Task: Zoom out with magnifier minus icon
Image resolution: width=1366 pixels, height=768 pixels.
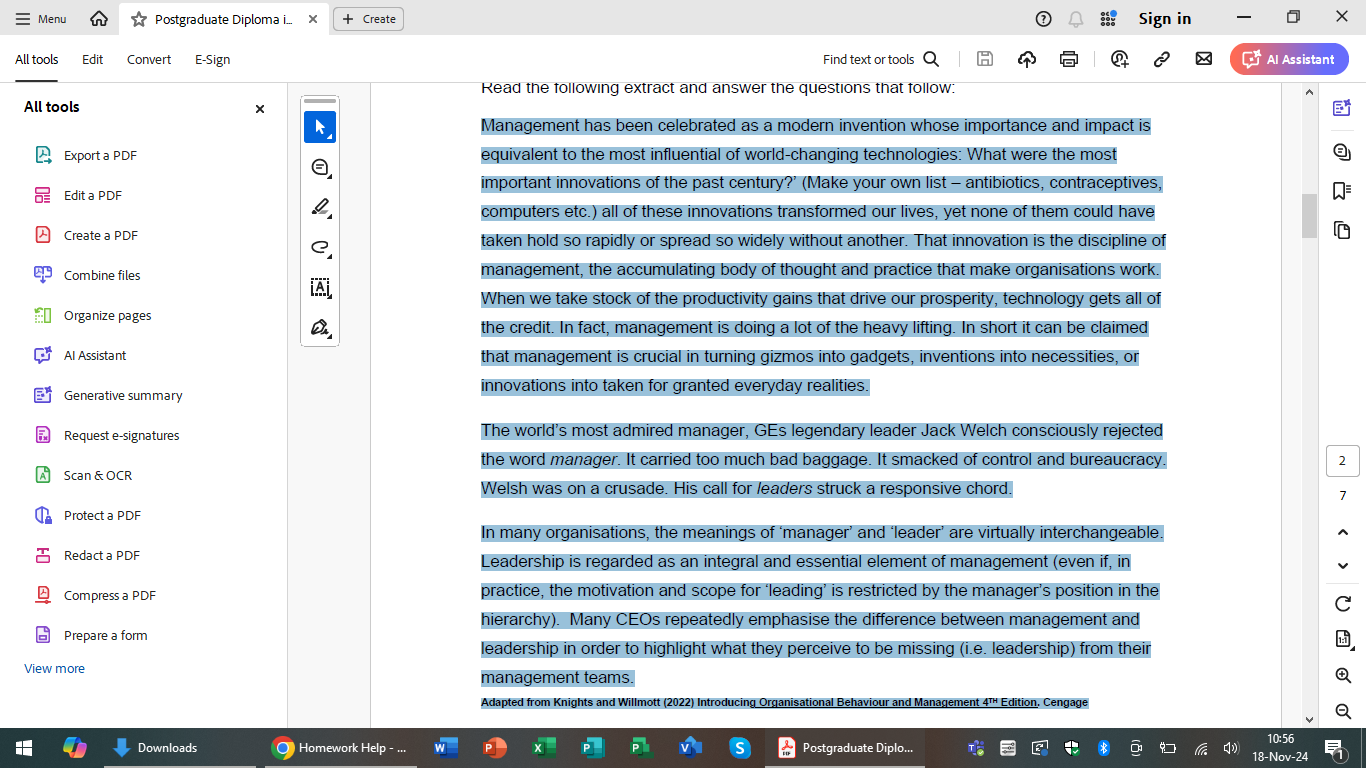Action: 1343,711
